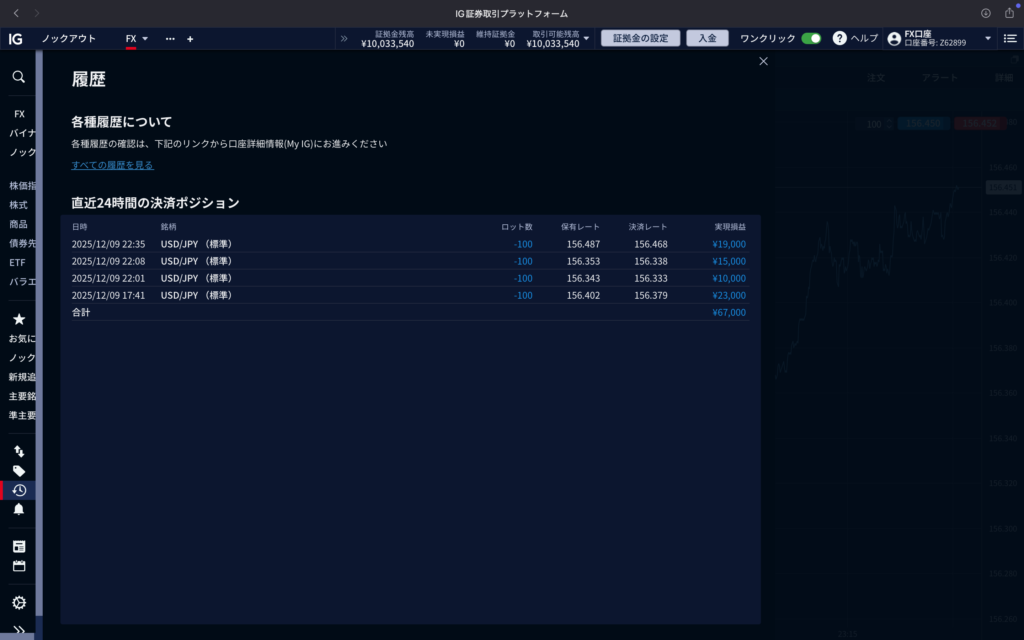
Task: Select the history clock icon in sidebar
Action: (18, 490)
